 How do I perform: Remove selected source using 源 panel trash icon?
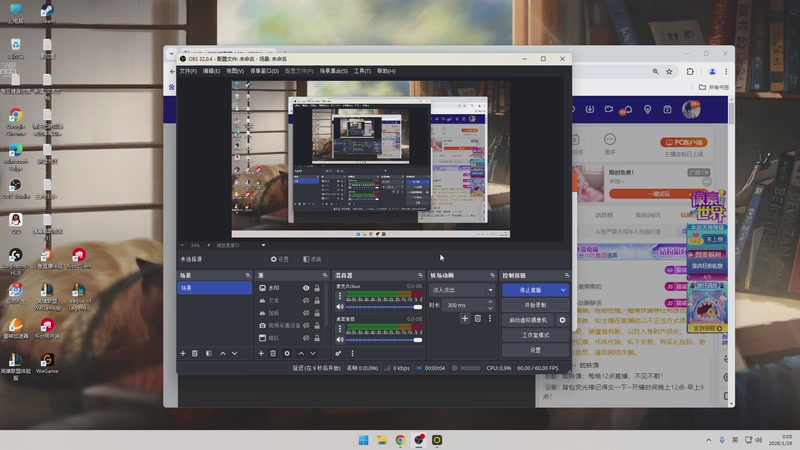(273, 353)
